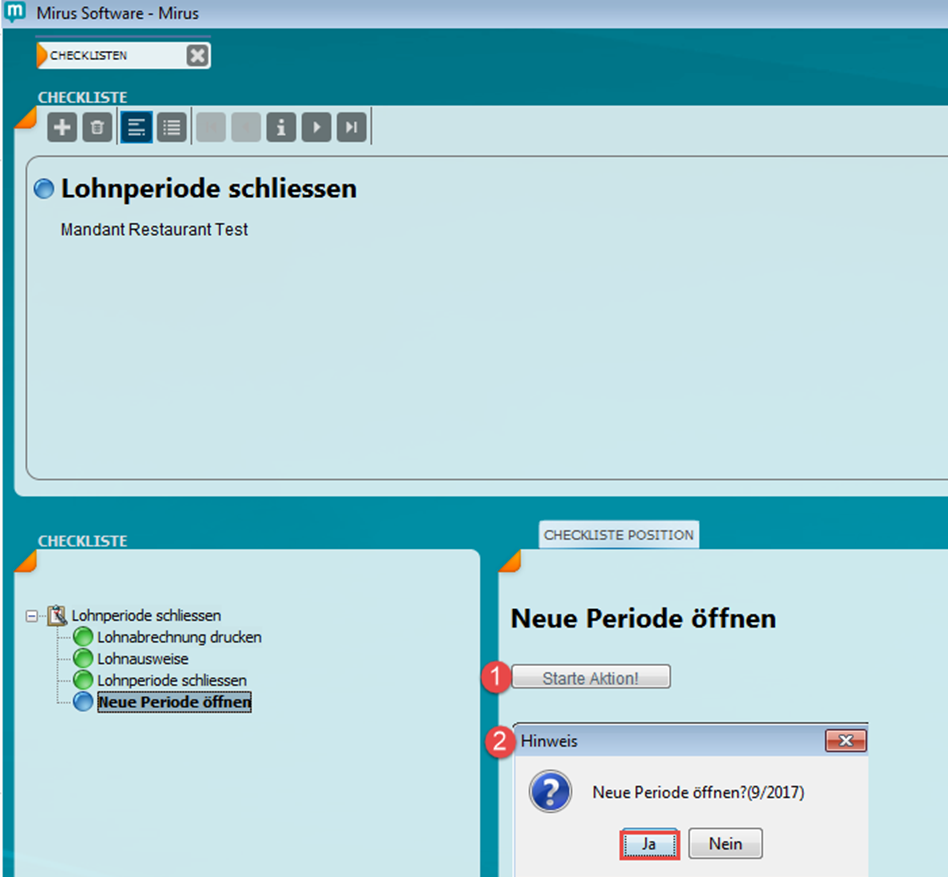Select Lohnperiode schliessen child tree item
948x877 pixels.
tap(171, 680)
